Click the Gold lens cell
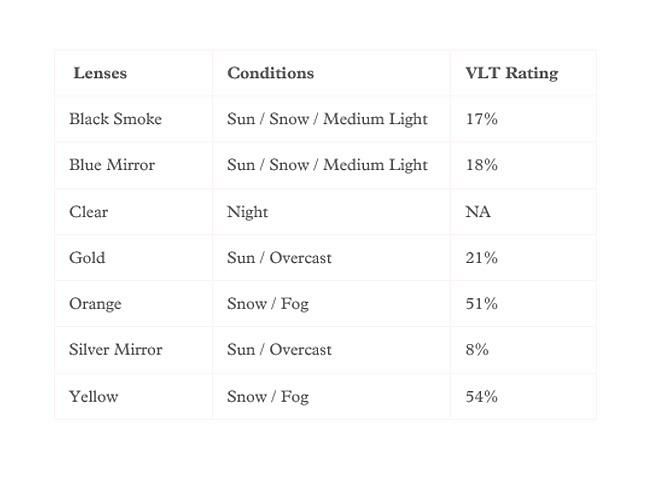Viewport: 650px width, 500px height. click(87, 258)
